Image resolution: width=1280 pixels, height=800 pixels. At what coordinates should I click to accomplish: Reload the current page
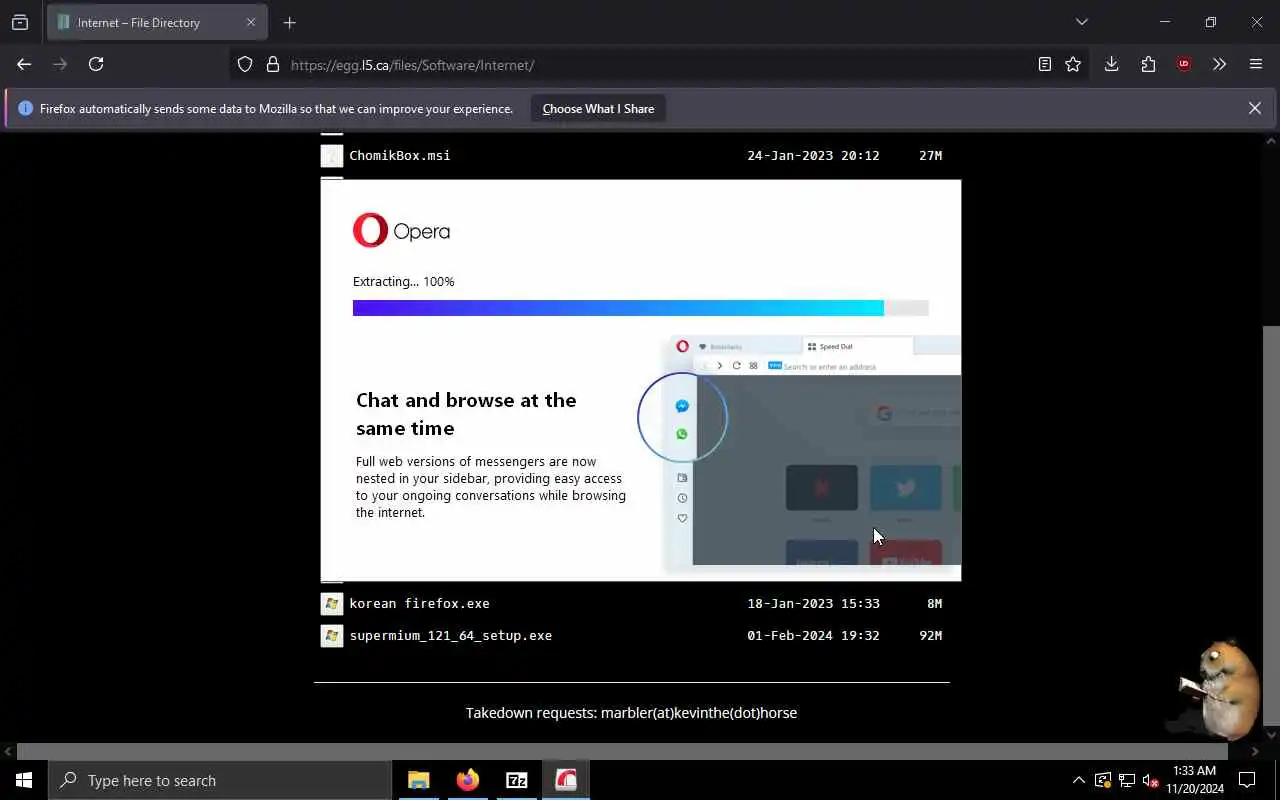(96, 64)
